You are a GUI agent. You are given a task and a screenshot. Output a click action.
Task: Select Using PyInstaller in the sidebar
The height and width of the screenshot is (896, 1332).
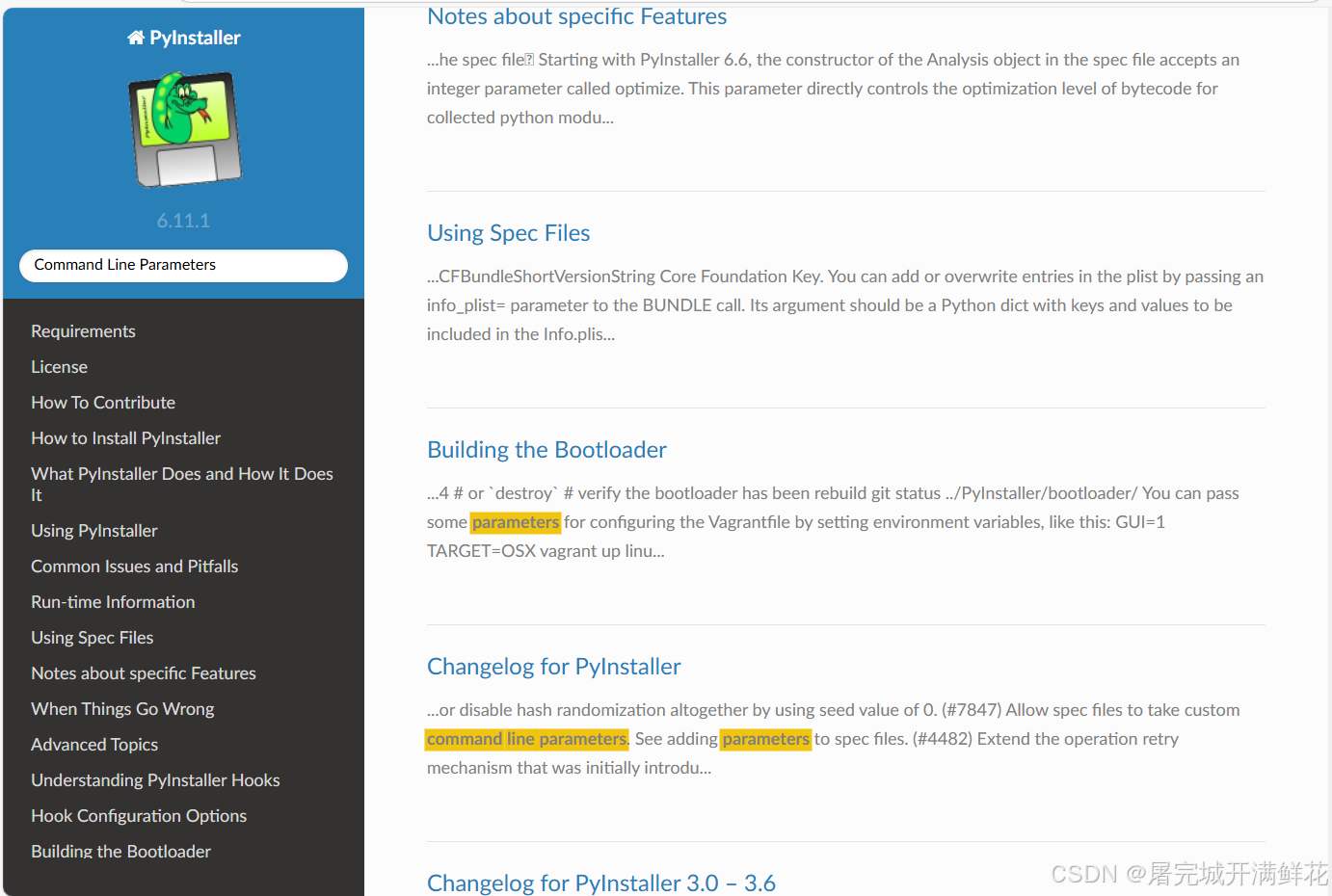tap(94, 531)
